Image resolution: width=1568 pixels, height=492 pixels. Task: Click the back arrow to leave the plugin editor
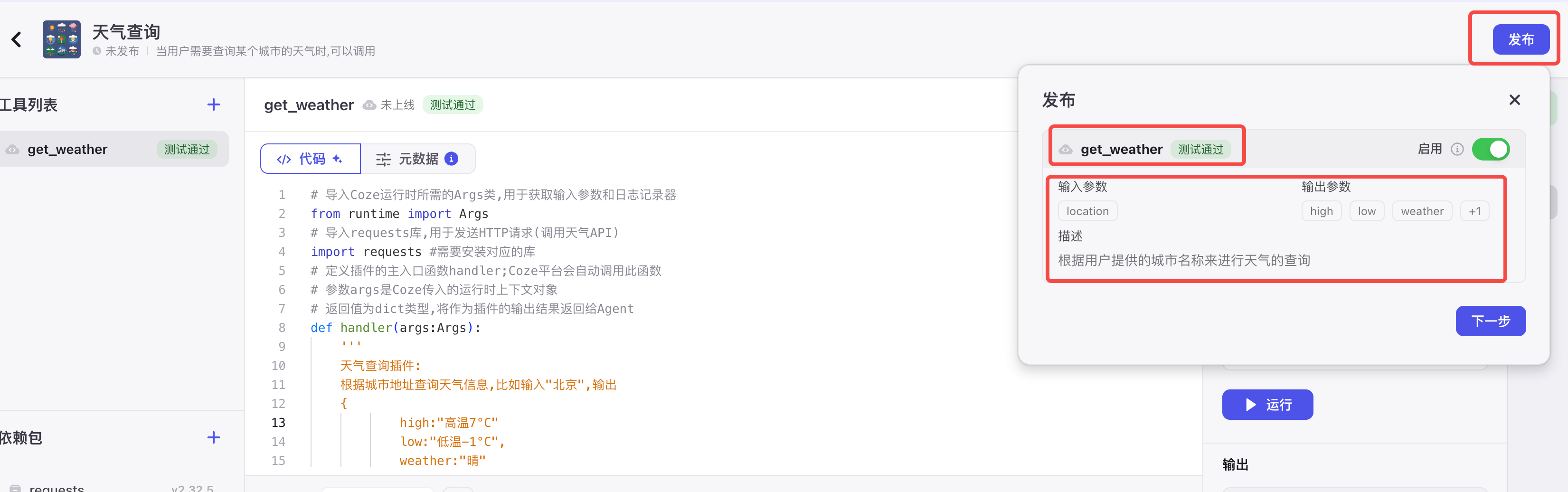tap(17, 39)
